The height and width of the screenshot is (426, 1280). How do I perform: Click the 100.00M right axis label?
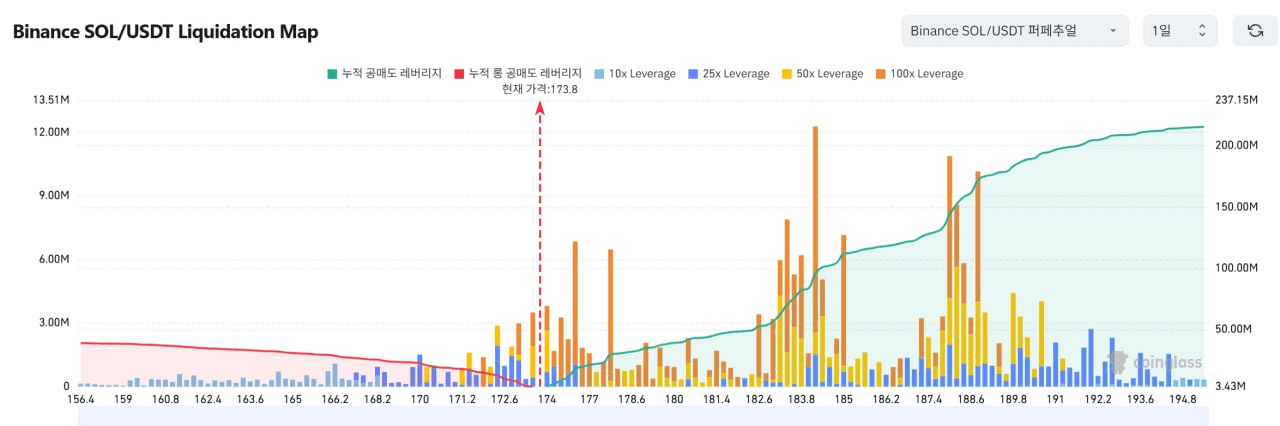tap(1236, 268)
